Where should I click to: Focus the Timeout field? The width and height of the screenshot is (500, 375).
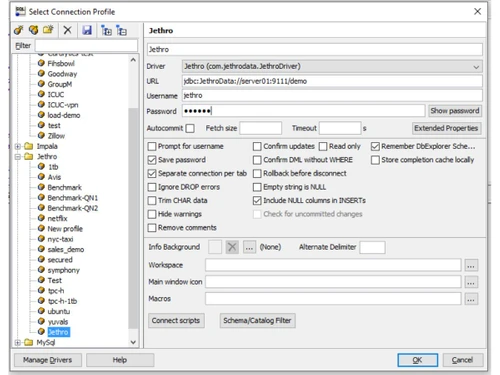point(340,128)
